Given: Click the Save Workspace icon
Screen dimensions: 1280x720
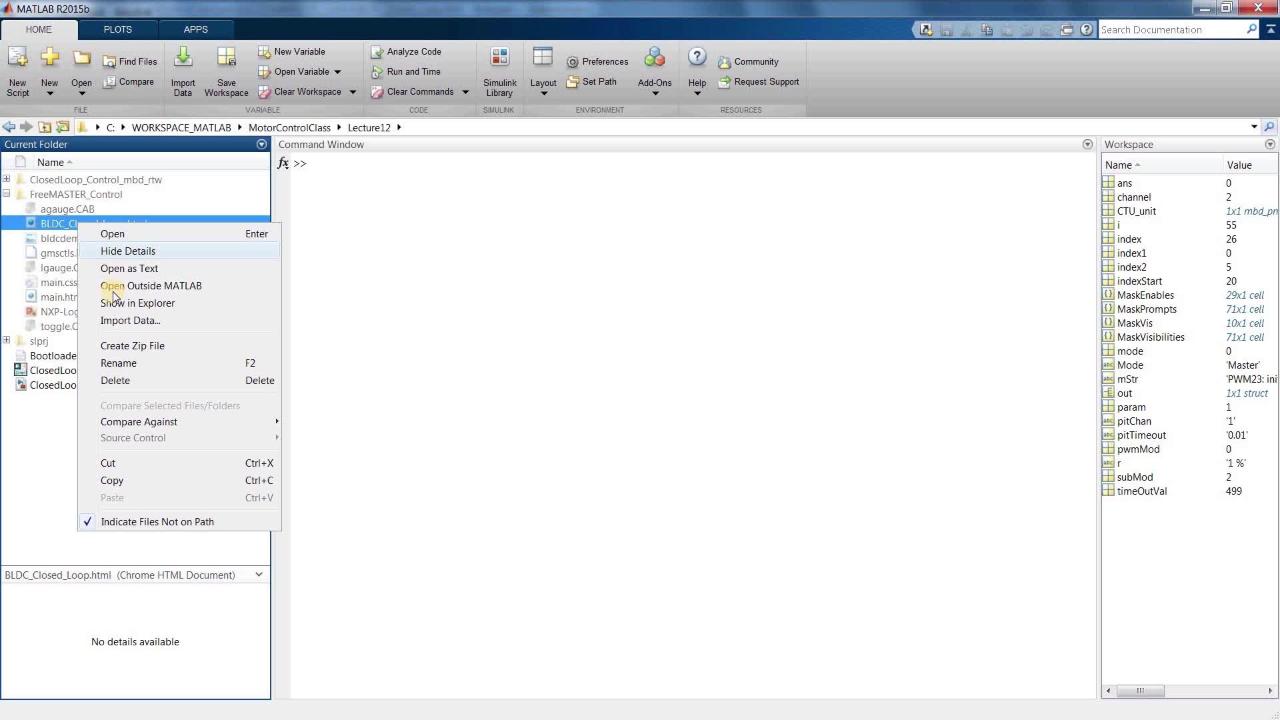Looking at the screenshot, I should pyautogui.click(x=226, y=60).
